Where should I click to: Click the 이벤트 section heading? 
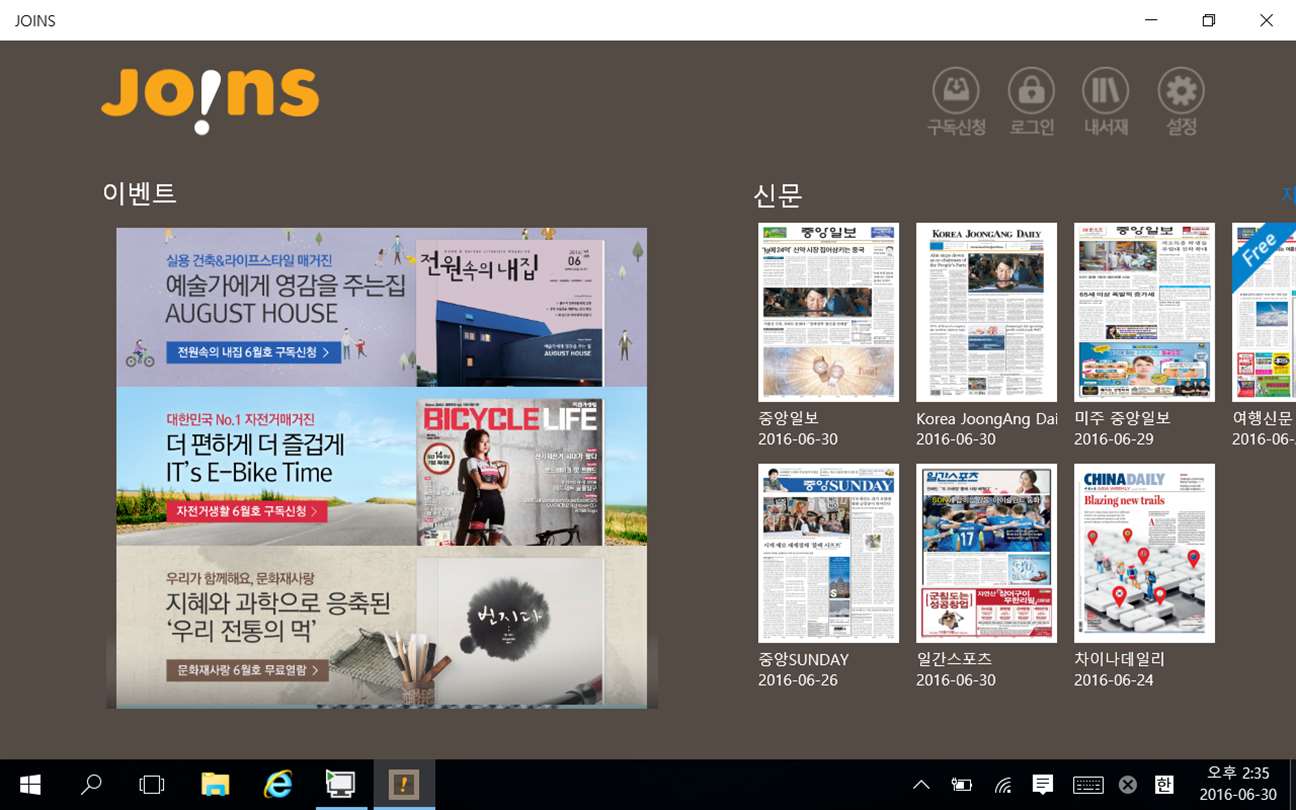139,193
